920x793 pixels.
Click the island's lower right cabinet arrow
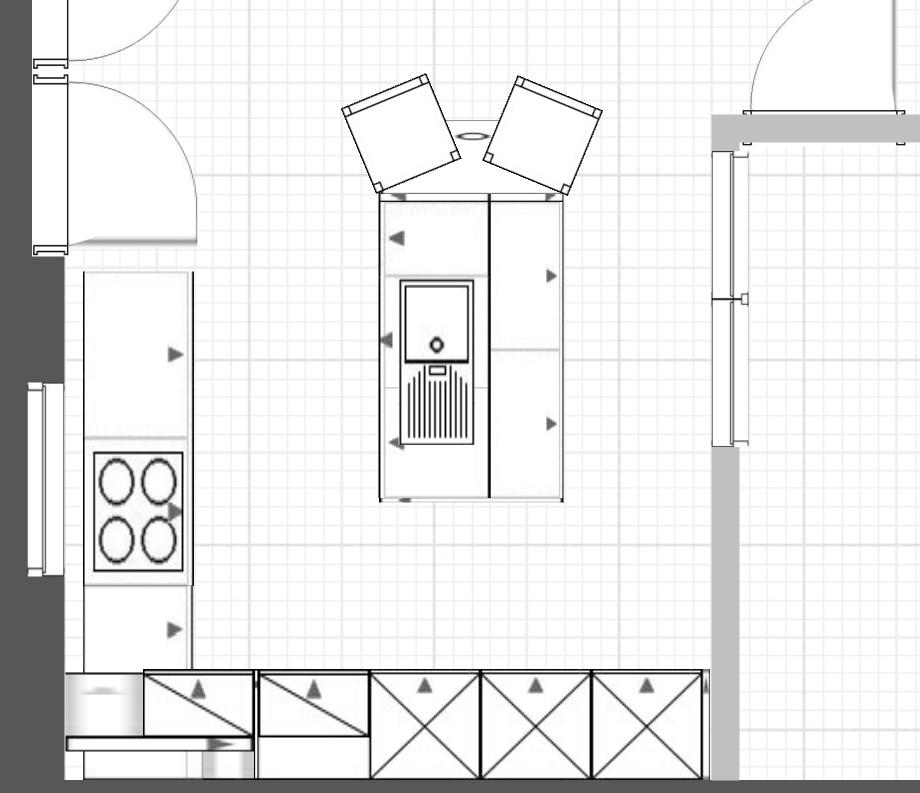point(551,424)
